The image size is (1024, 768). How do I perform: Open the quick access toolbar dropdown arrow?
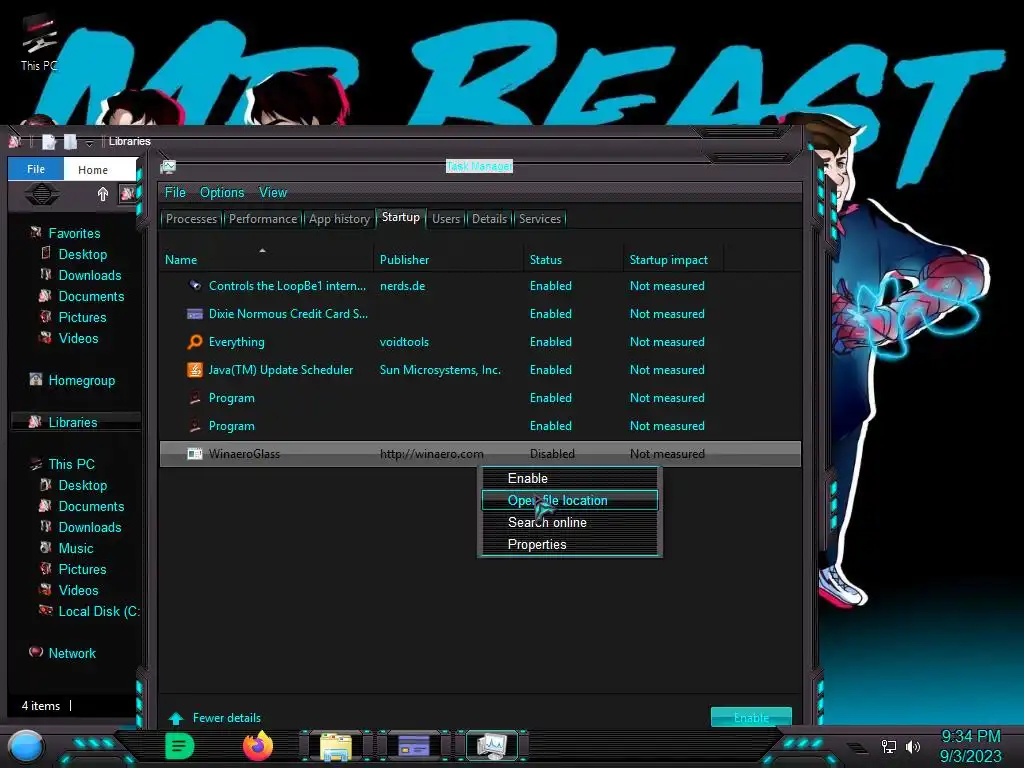click(x=89, y=143)
